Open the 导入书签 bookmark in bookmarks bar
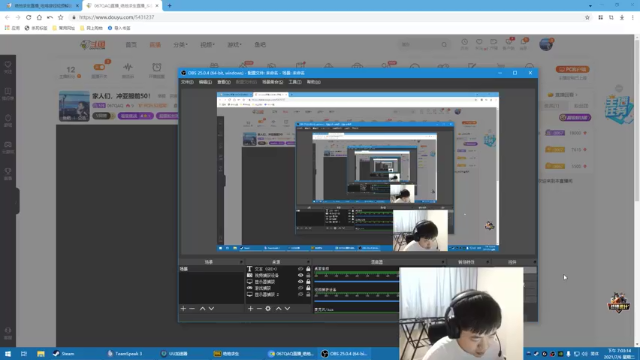640x360 pixels. pyautogui.click(x=119, y=28)
